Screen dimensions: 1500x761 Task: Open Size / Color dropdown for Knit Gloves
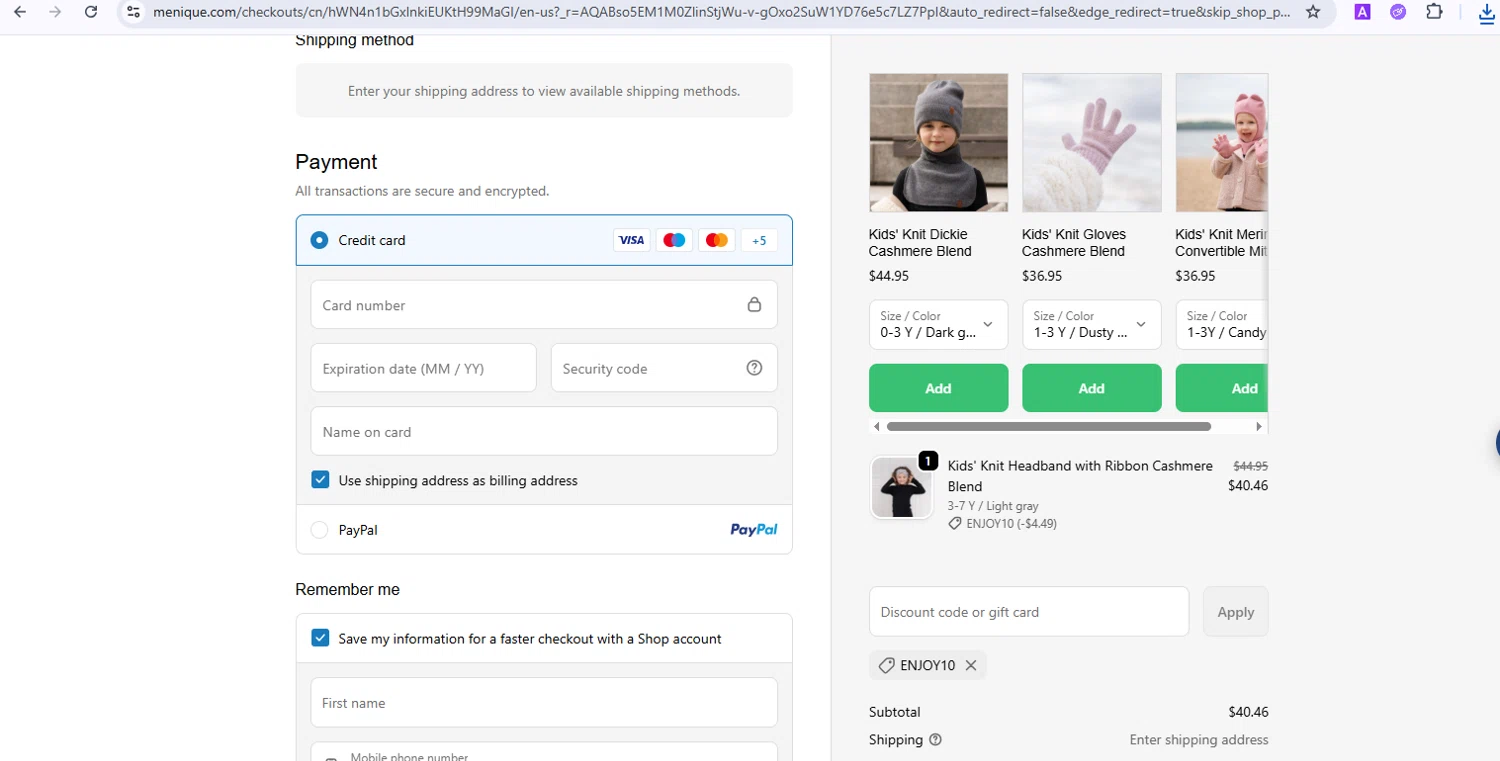1091,324
